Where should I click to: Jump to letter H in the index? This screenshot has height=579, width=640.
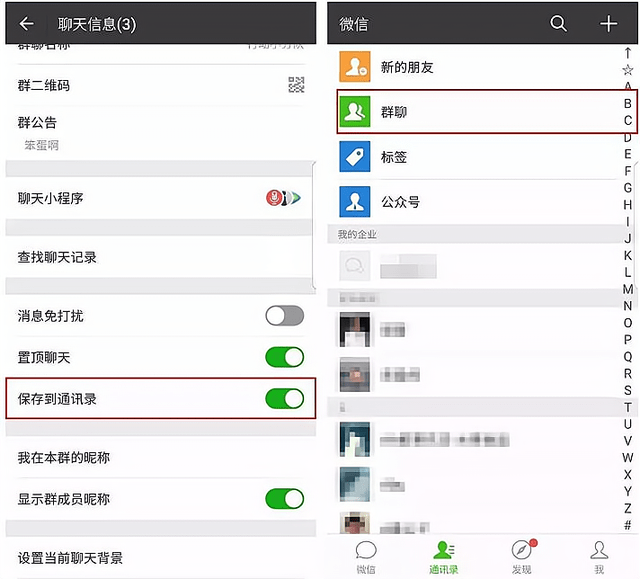point(628,204)
